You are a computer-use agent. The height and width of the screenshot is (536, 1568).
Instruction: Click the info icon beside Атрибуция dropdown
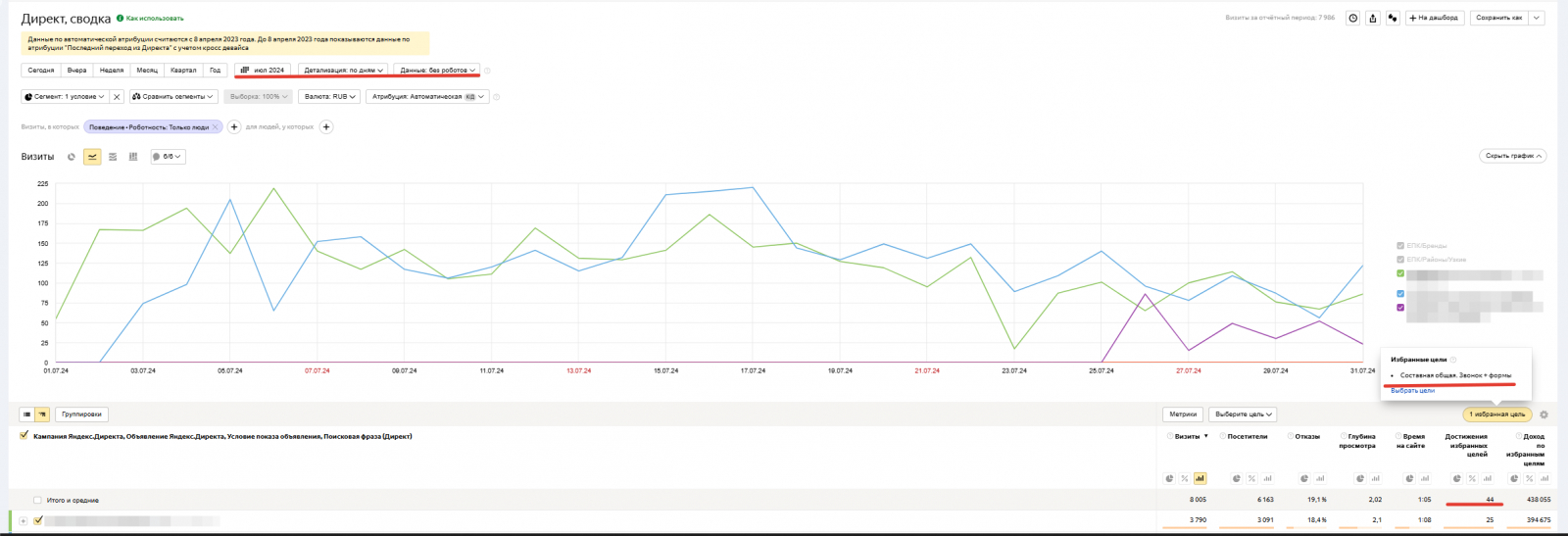497,97
